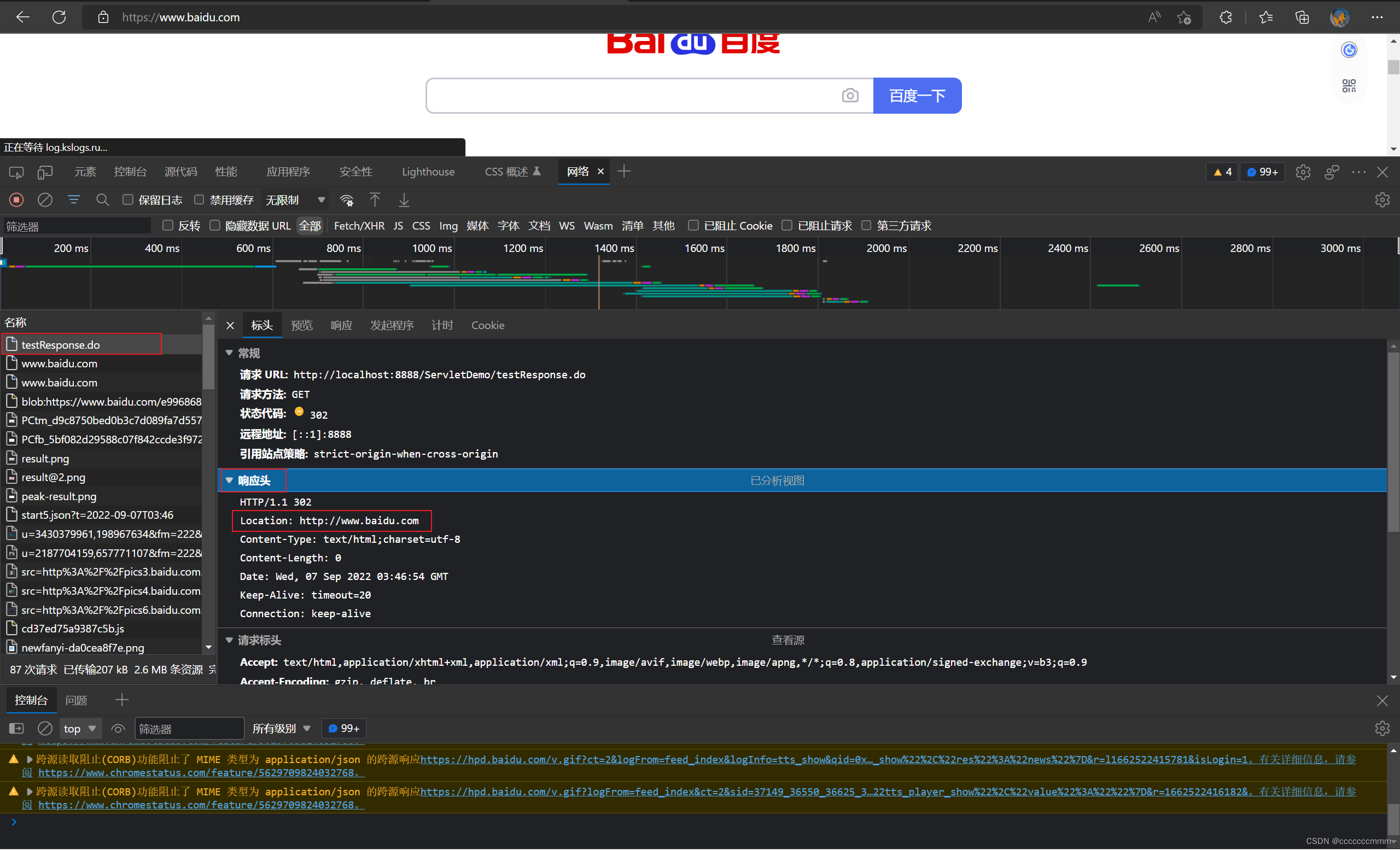
Task: Reload the page with refresh icon
Action: (59, 17)
